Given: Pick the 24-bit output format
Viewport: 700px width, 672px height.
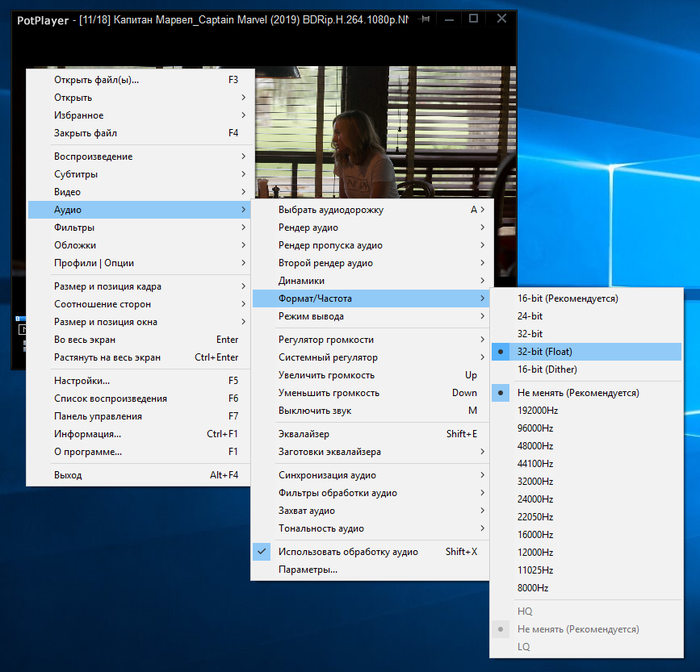Looking at the screenshot, I should click(x=530, y=316).
